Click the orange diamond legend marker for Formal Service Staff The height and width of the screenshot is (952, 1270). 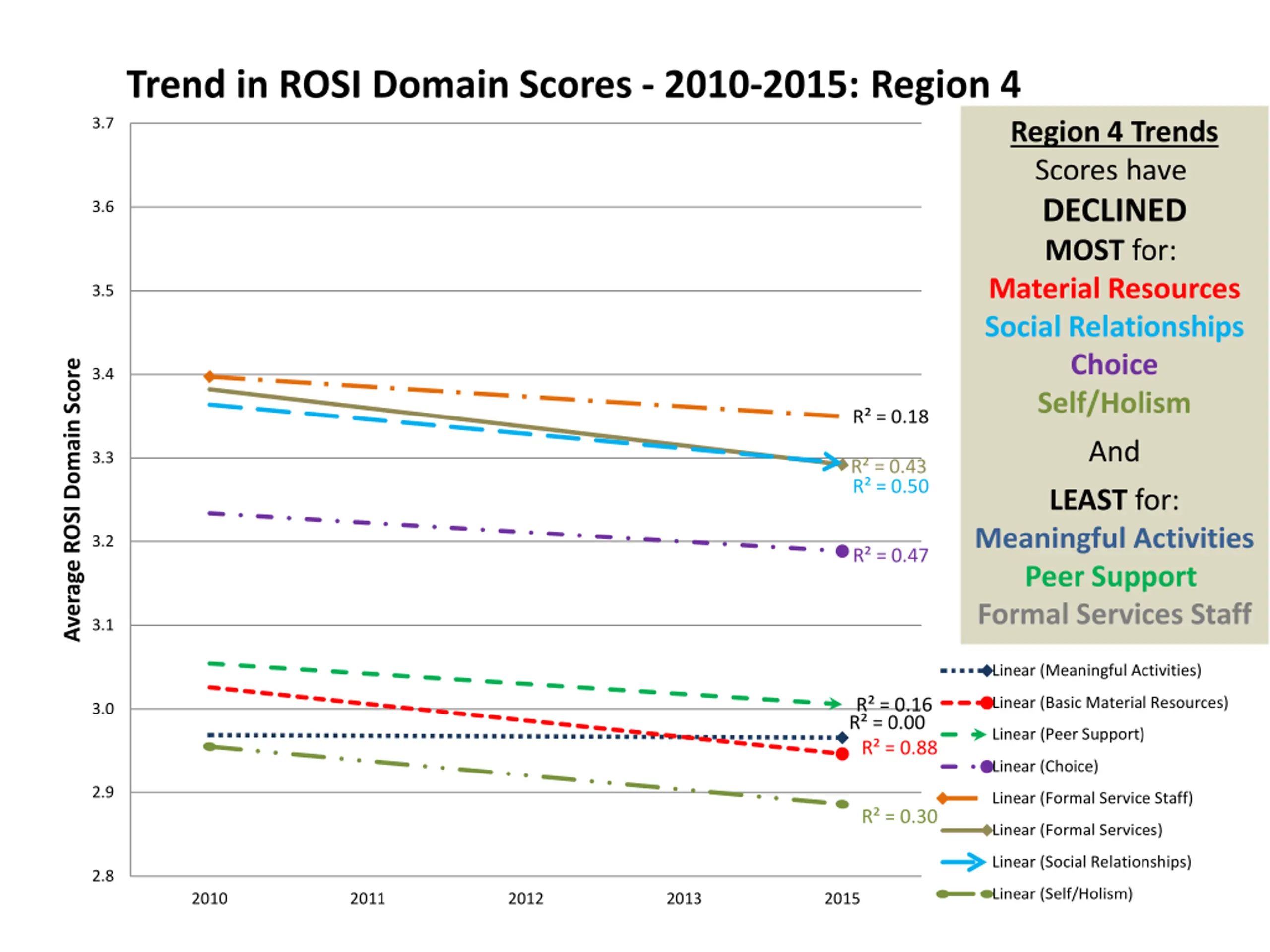tap(942, 798)
